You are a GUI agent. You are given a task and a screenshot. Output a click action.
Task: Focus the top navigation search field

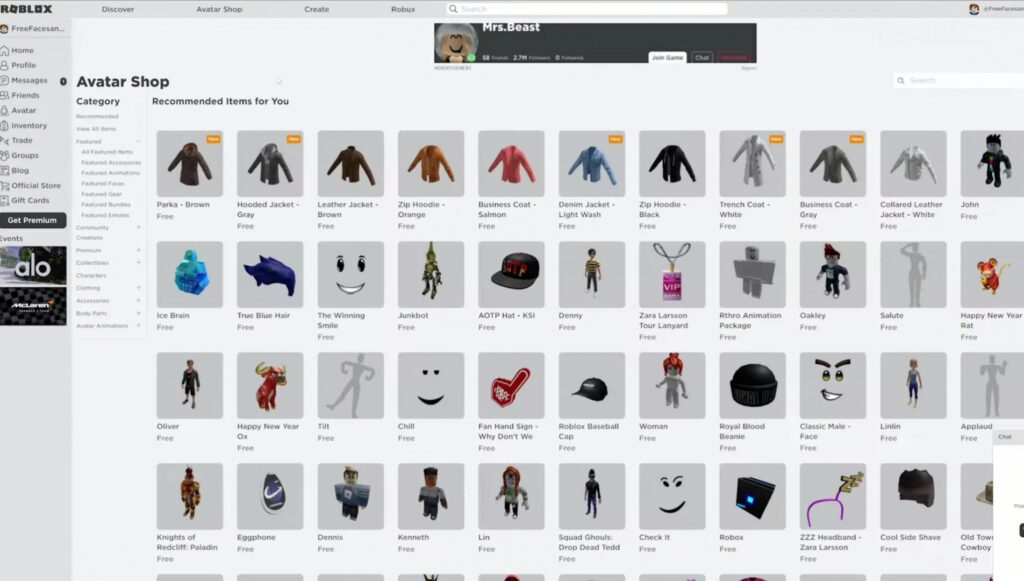586,9
